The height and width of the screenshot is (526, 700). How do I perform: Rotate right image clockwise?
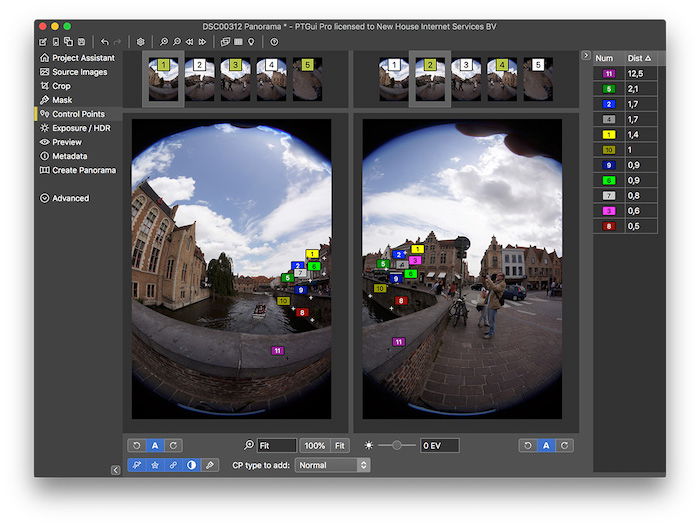pos(565,445)
